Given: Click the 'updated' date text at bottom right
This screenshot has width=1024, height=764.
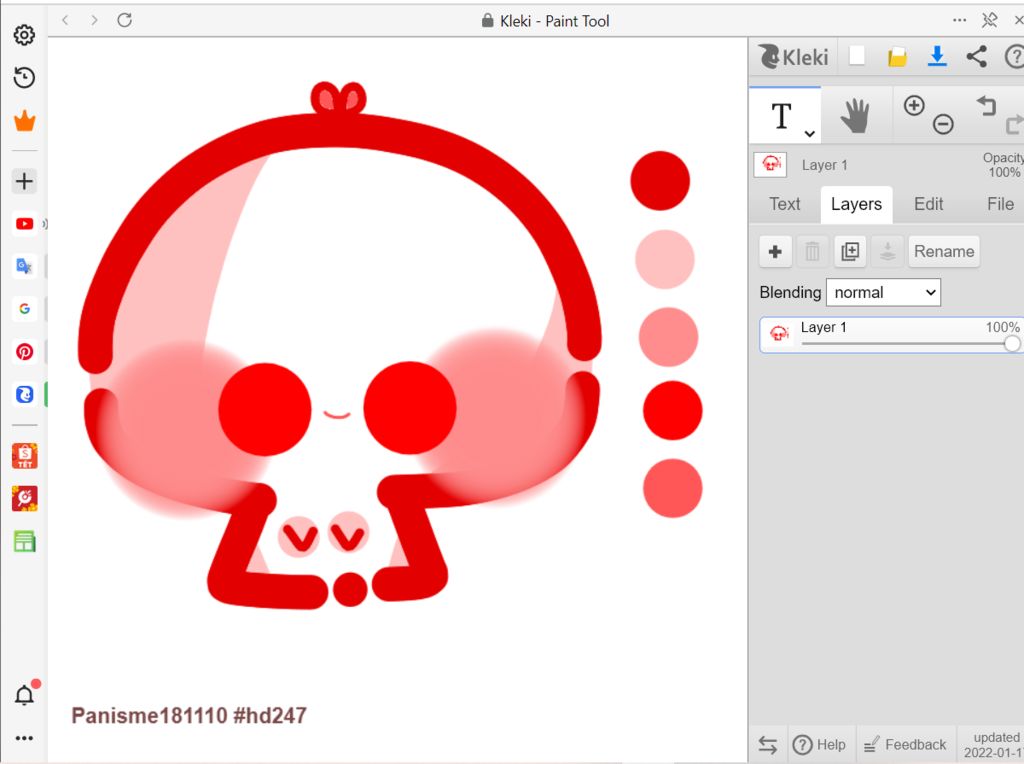Looking at the screenshot, I should (x=994, y=745).
